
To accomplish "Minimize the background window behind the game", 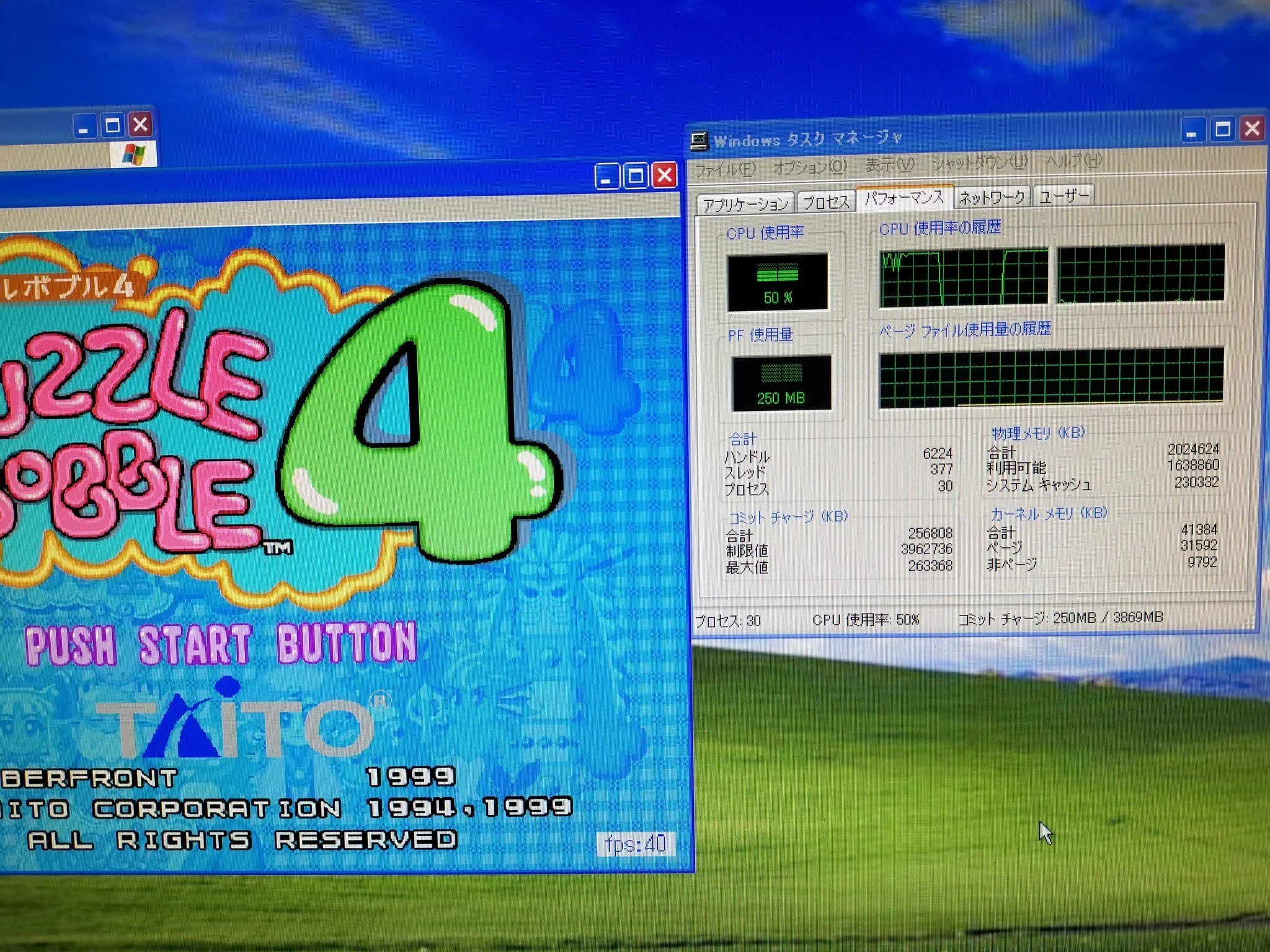I will click(x=84, y=126).
